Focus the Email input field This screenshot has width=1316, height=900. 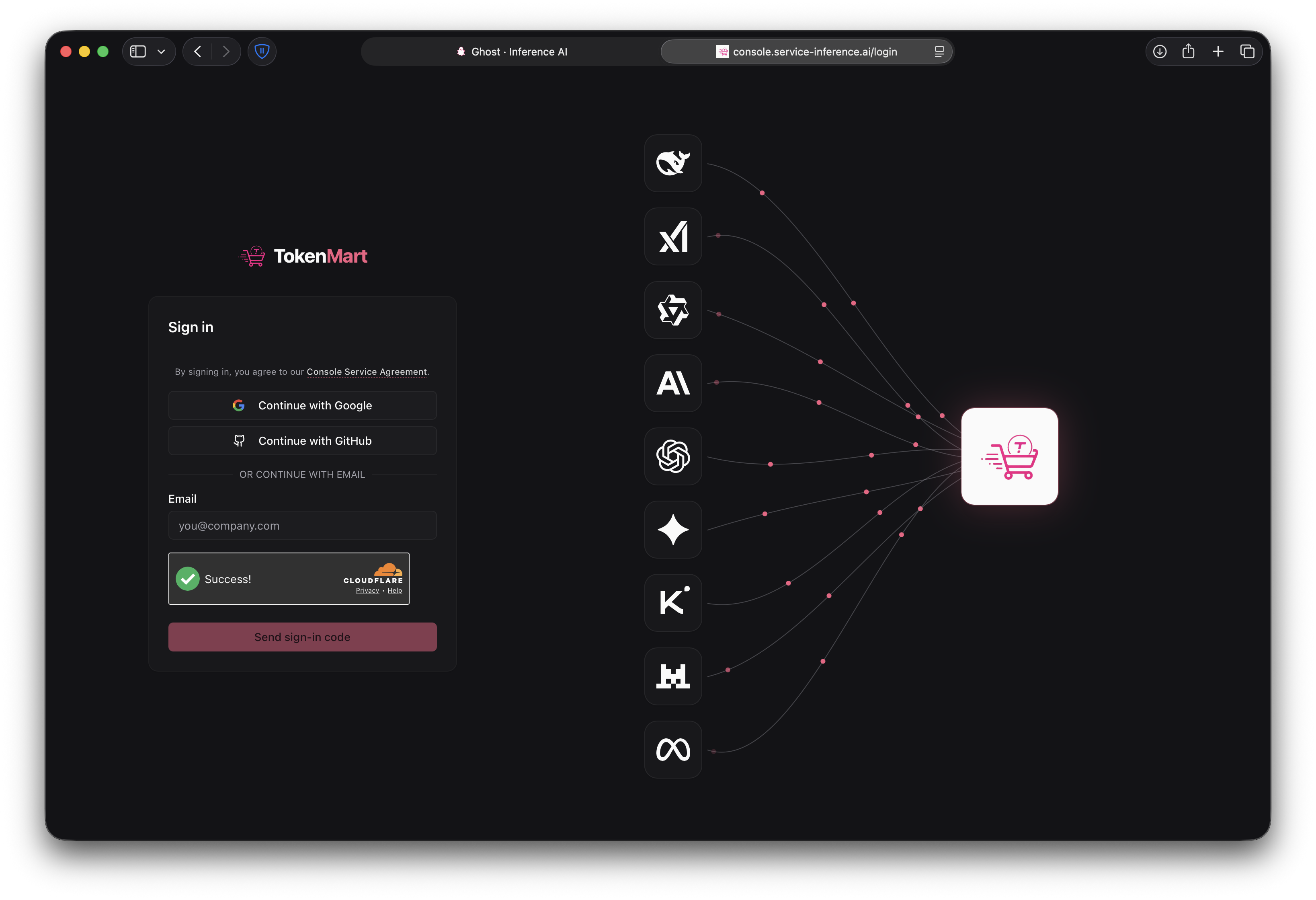[302, 526]
